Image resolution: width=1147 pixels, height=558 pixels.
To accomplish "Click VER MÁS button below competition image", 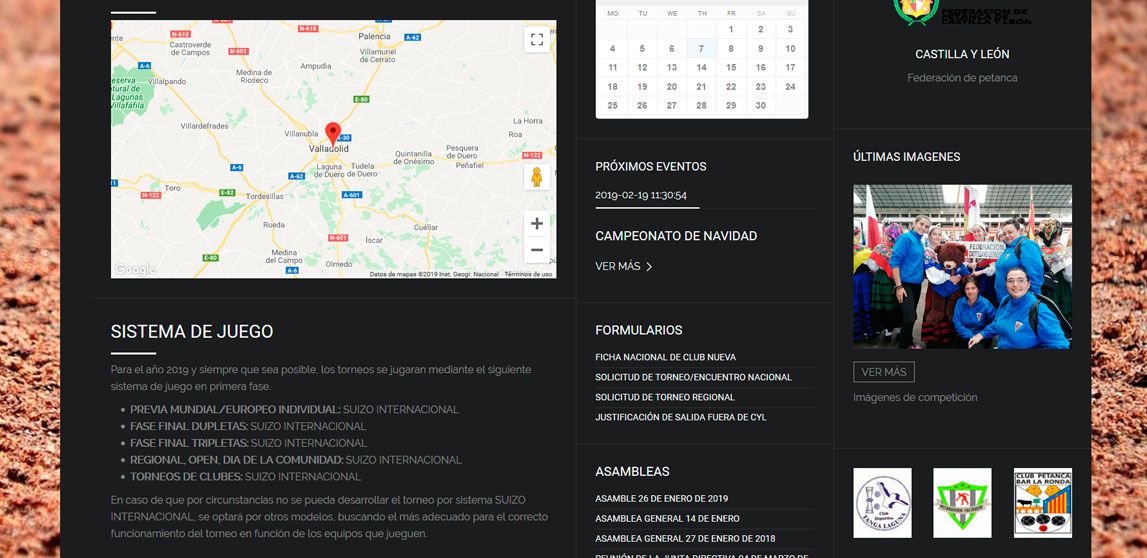I will pyautogui.click(x=883, y=372).
